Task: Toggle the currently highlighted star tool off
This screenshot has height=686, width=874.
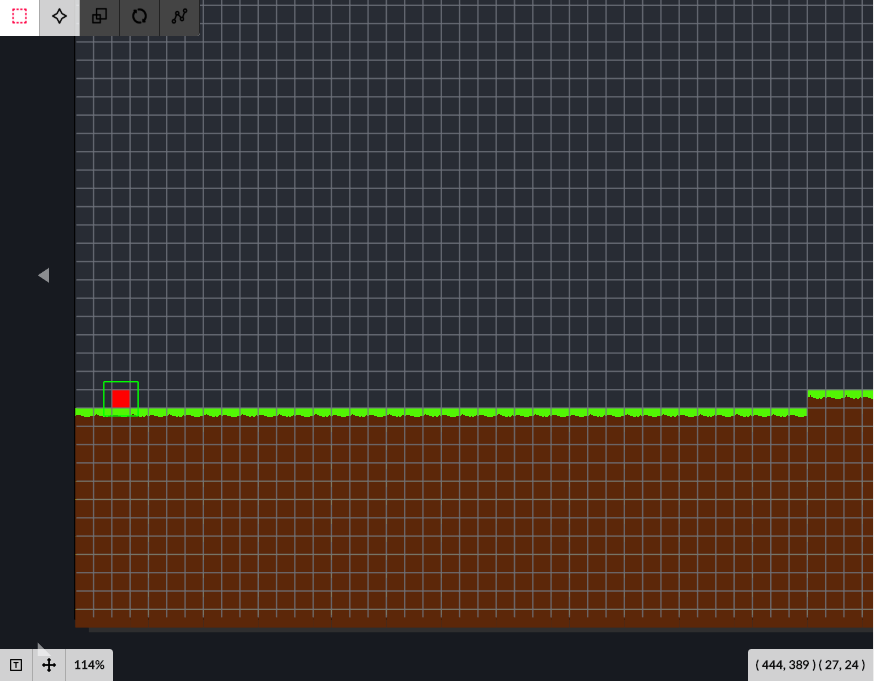Action: [x=58, y=17]
